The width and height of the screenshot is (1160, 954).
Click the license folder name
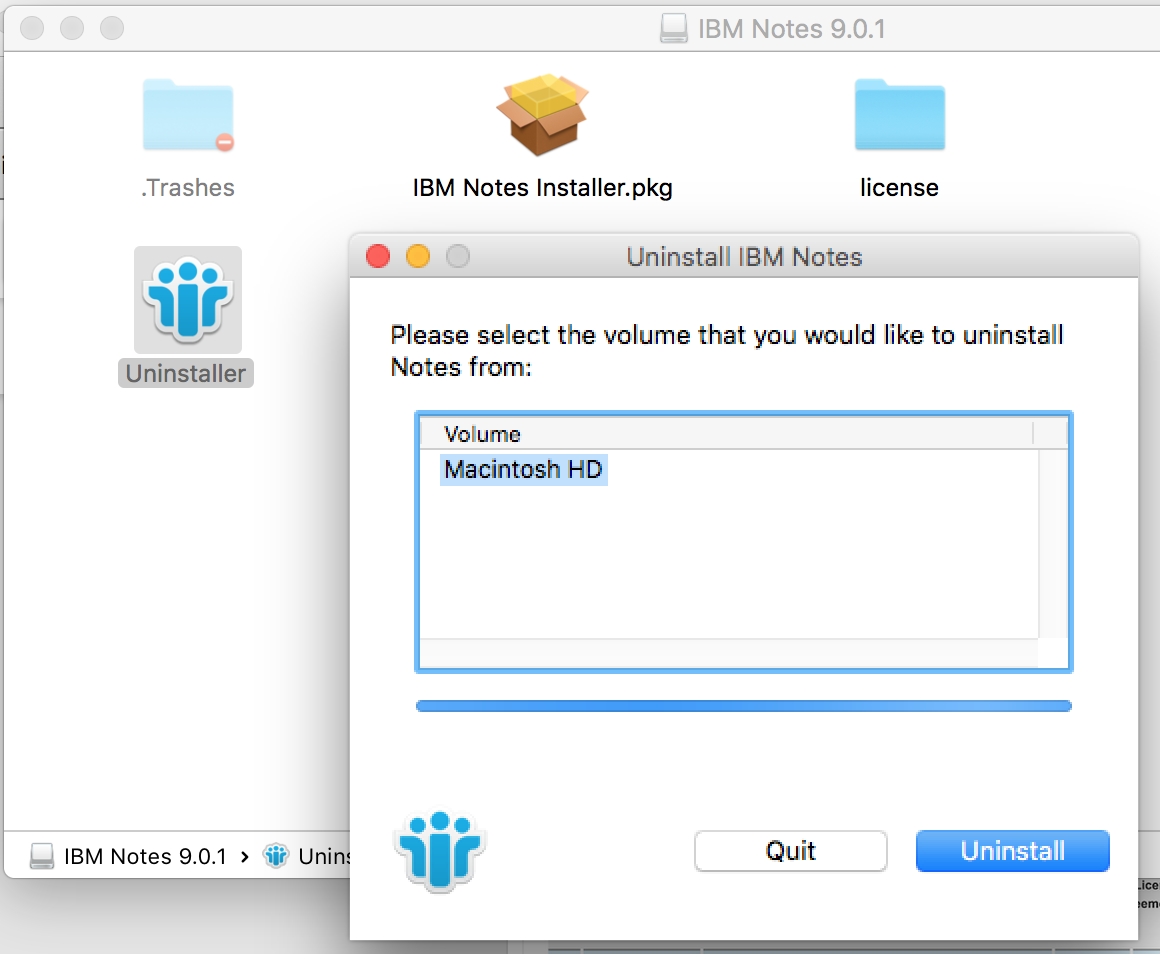(x=899, y=188)
